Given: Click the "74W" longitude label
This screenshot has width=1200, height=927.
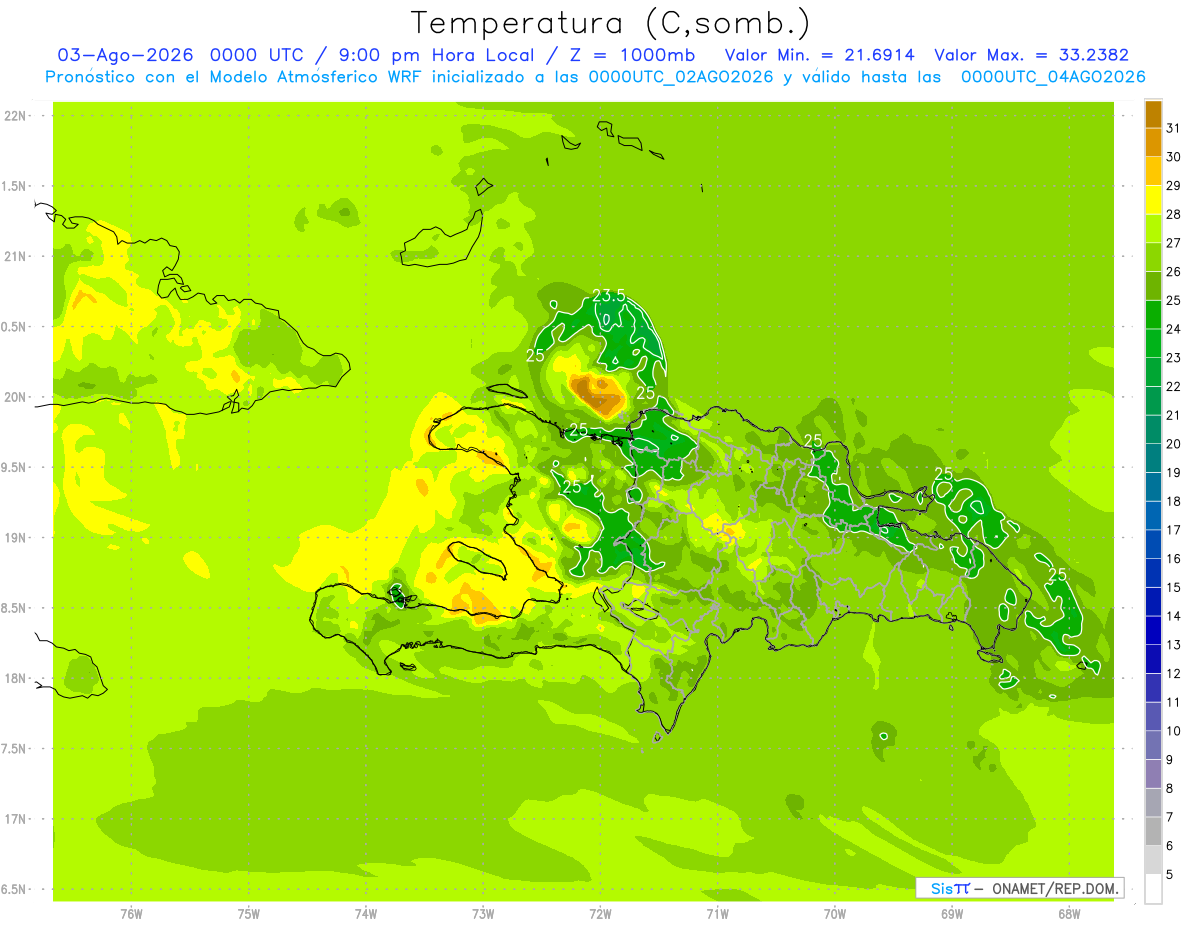Looking at the screenshot, I should (366, 914).
